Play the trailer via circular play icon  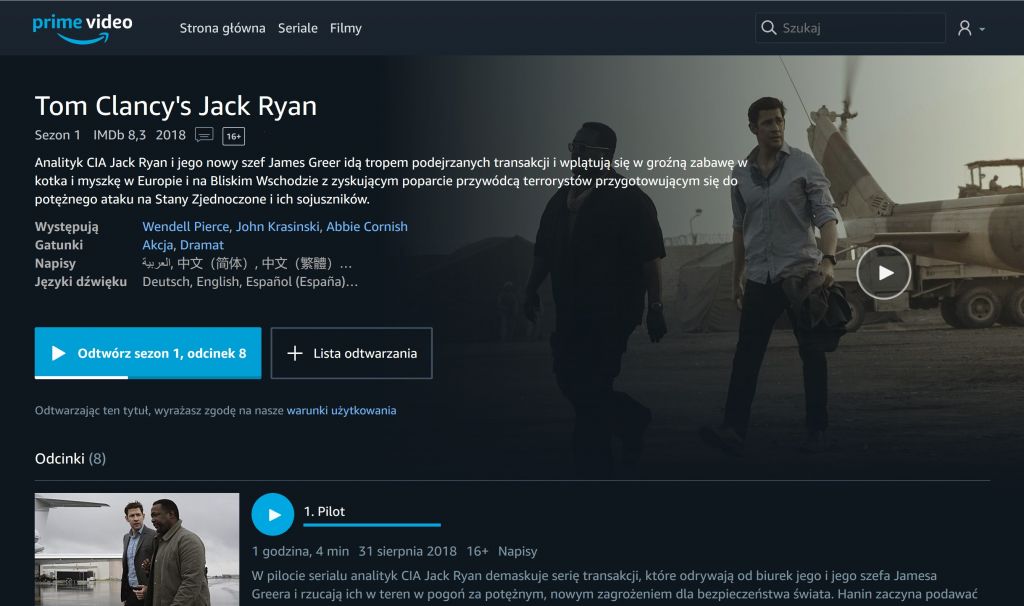tap(884, 272)
